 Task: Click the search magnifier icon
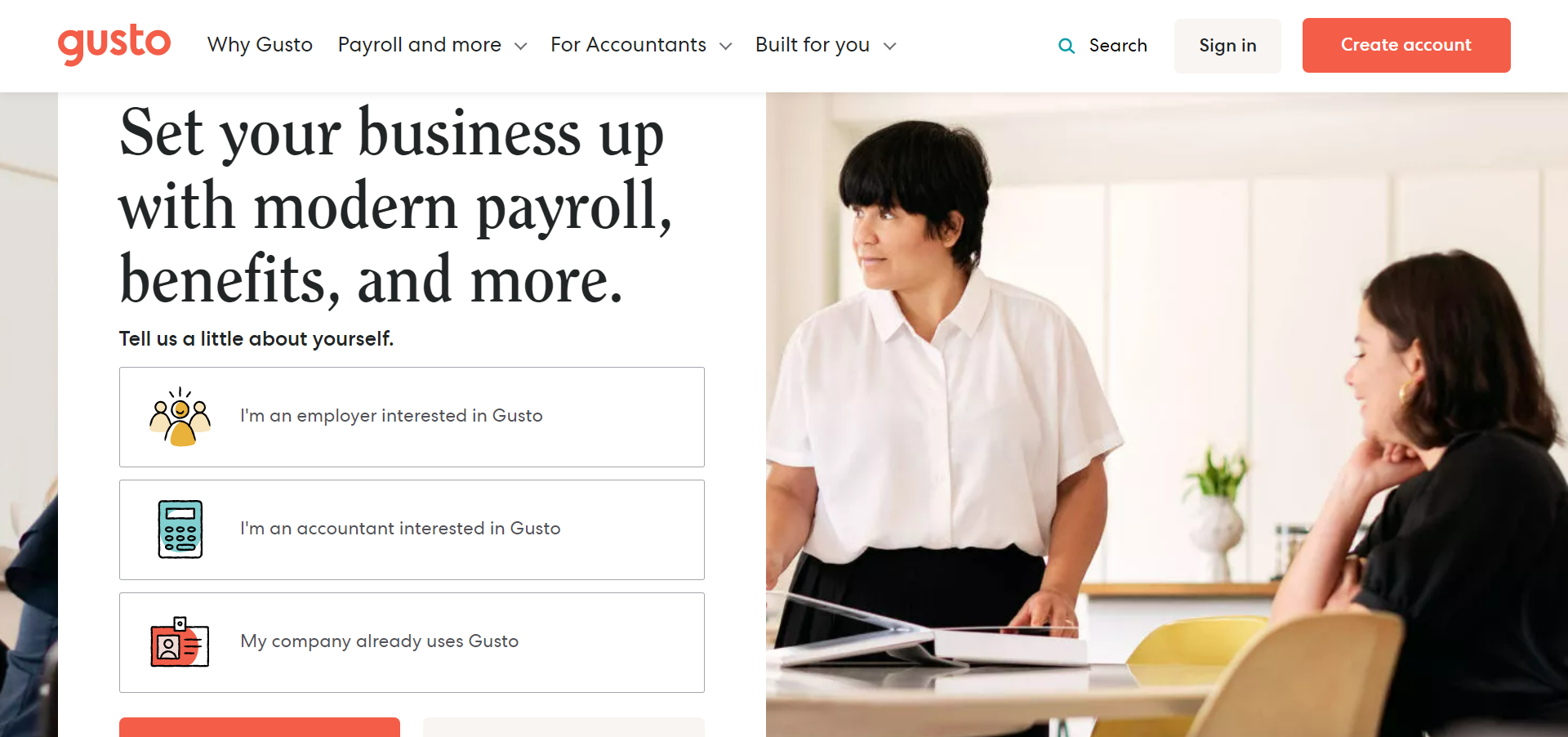click(x=1067, y=46)
